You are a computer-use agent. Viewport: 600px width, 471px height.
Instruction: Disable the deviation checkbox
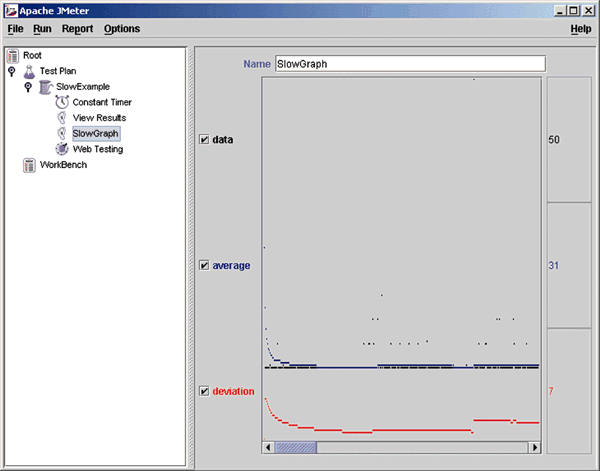pyautogui.click(x=205, y=391)
